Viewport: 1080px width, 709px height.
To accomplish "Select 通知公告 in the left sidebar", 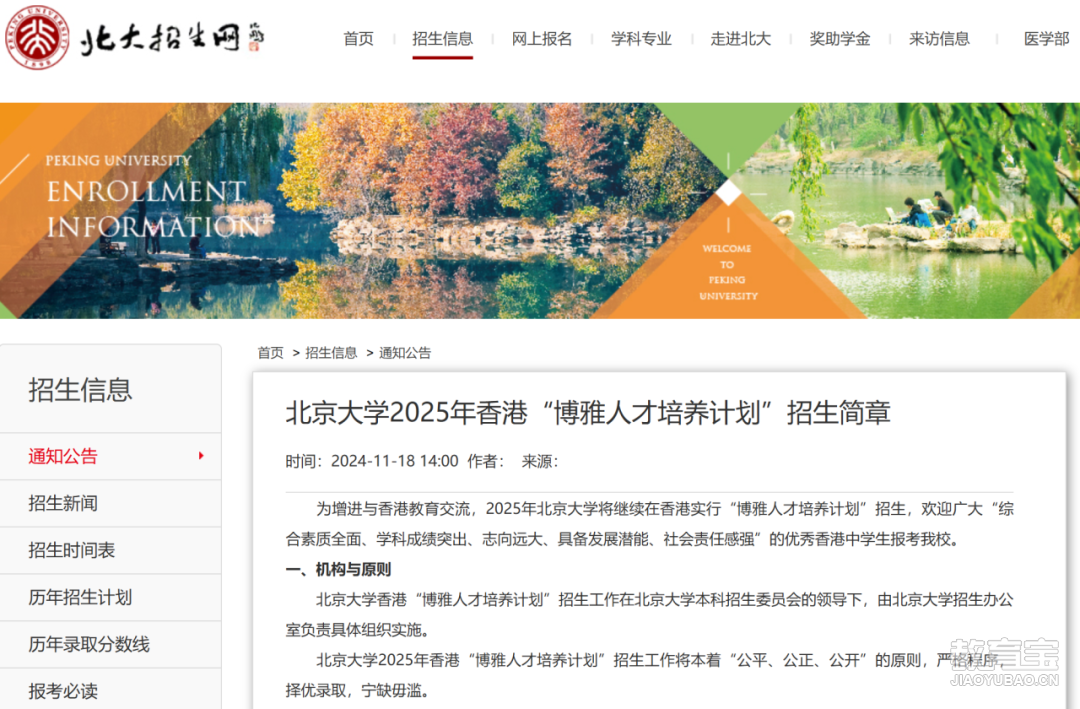I will click(x=110, y=456).
